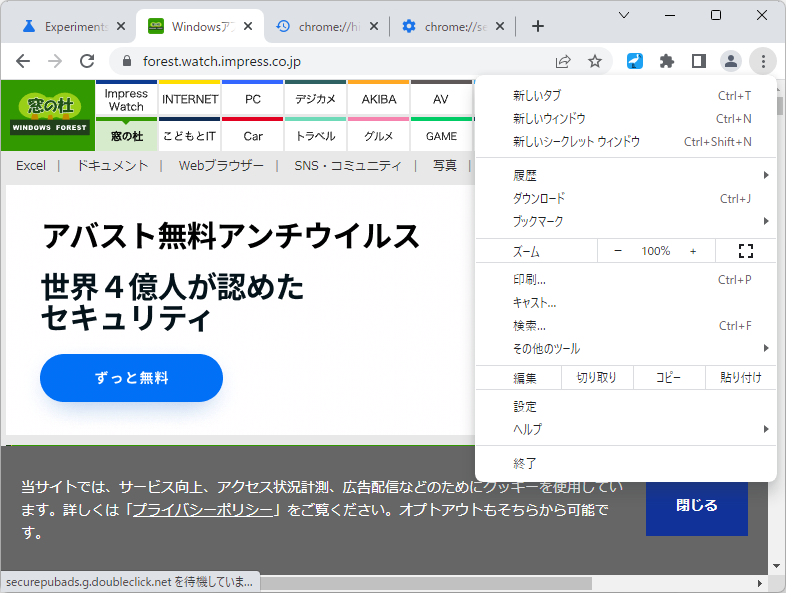Screen dimensions: 786x593
Task: Choose キャスト... from the menu
Action: click(x=626, y=302)
